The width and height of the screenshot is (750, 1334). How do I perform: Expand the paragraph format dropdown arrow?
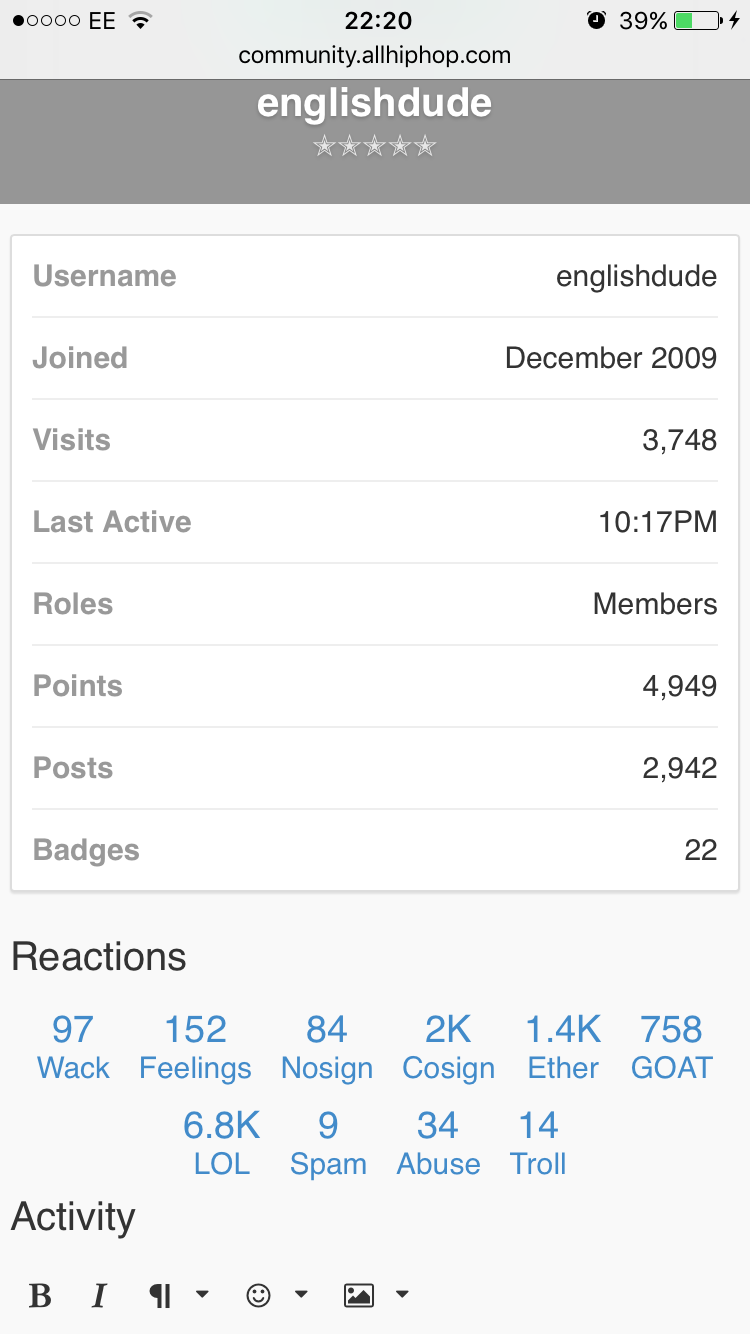(x=202, y=1295)
